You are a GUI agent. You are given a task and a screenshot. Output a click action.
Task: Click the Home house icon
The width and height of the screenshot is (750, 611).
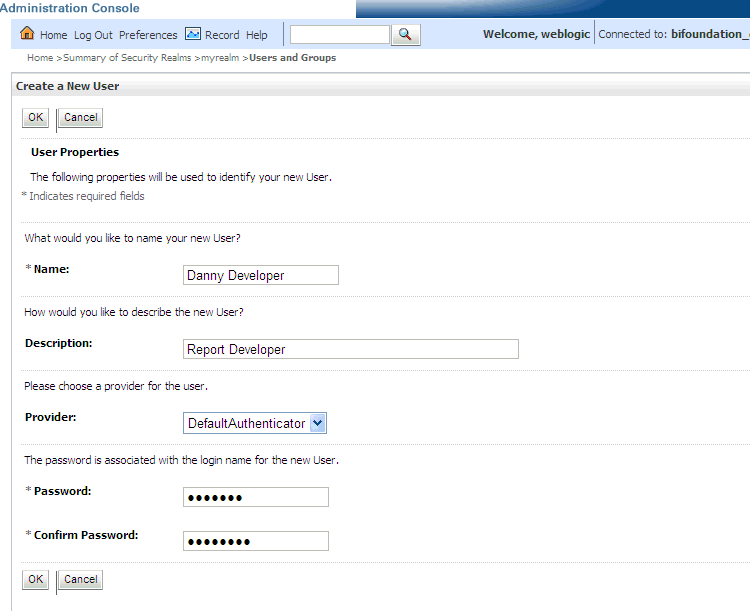coord(27,33)
